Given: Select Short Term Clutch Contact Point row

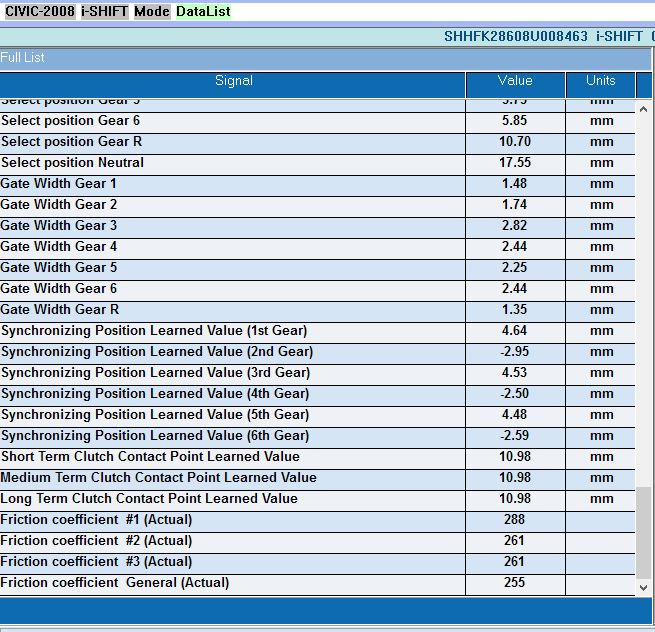Looking at the screenshot, I should tap(317, 457).
